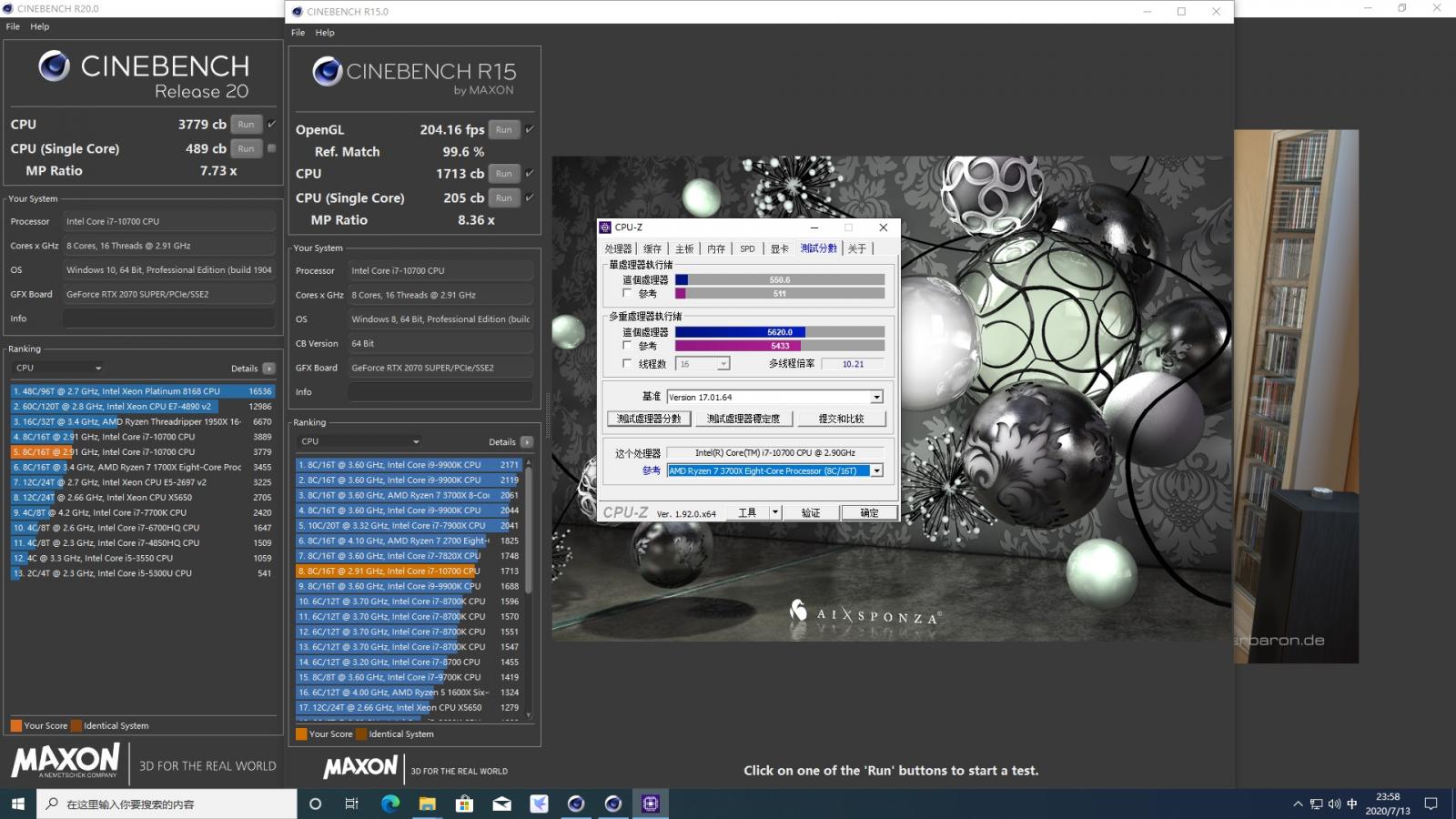Switch to SPD tab in CPU-Z

pyautogui.click(x=747, y=248)
